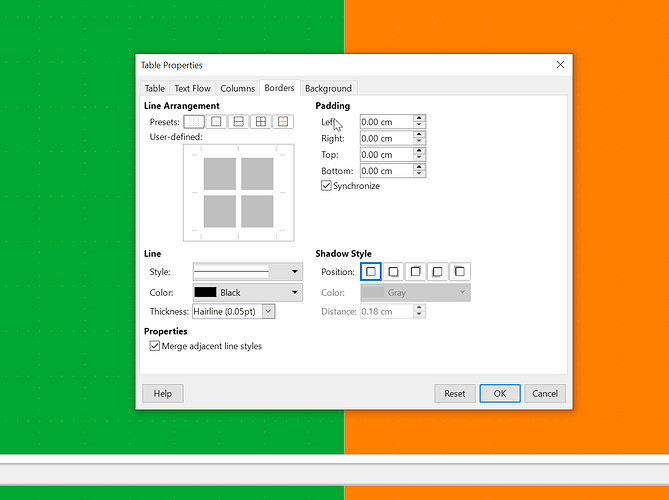Viewport: 669px width, 500px height.
Task: Switch to the Text Flow tab
Action: click(x=192, y=88)
